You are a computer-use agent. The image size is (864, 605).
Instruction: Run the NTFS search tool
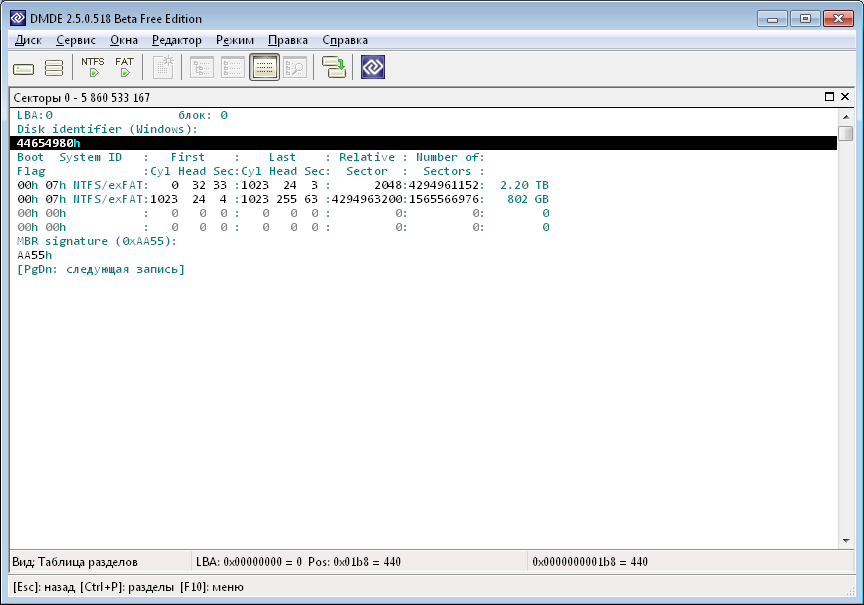coord(93,67)
